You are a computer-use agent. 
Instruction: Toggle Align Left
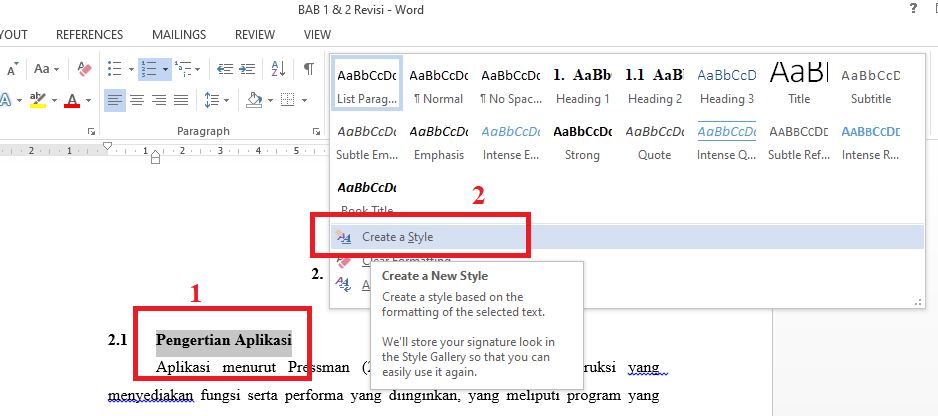pos(115,100)
